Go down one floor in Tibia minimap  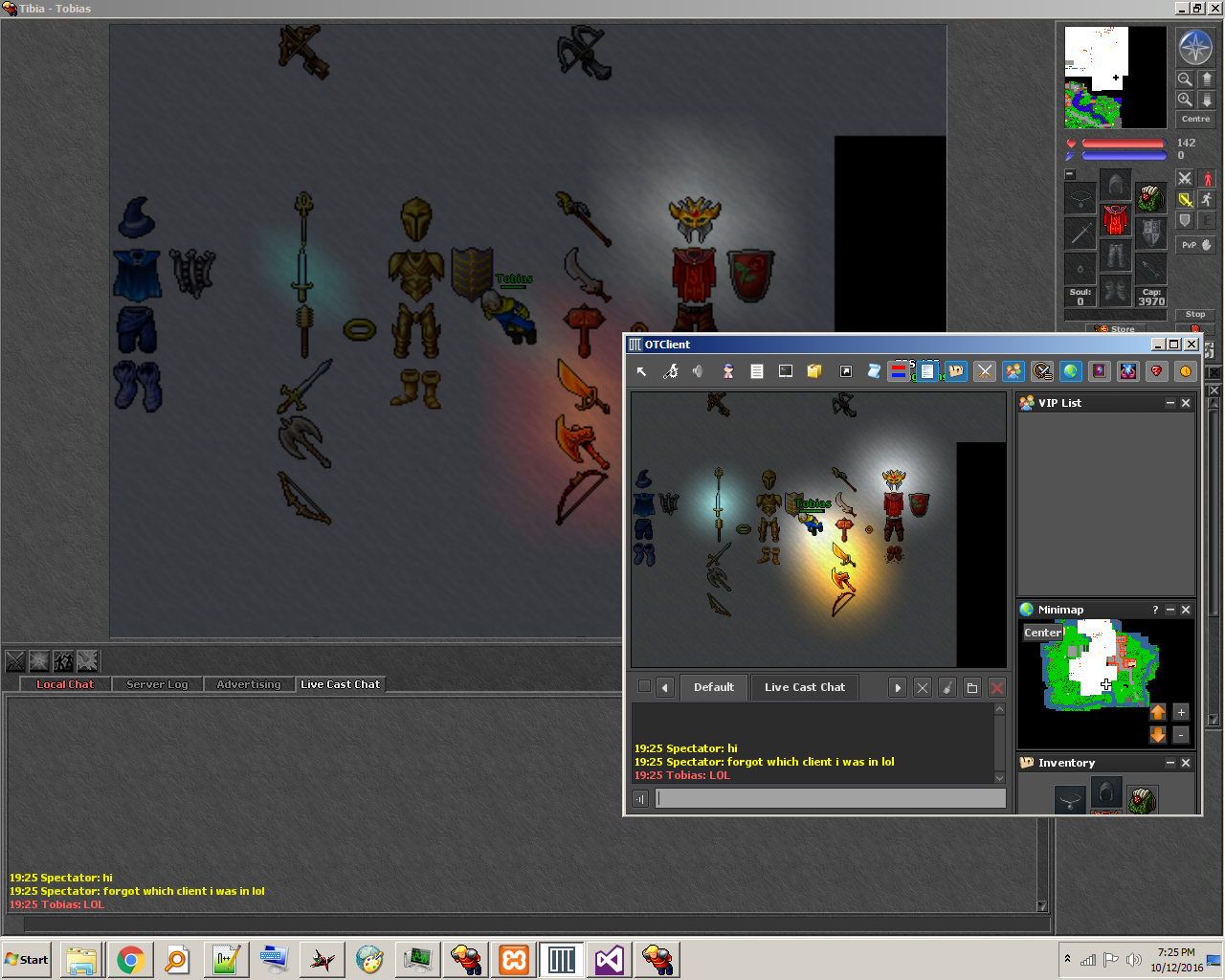(1207, 100)
